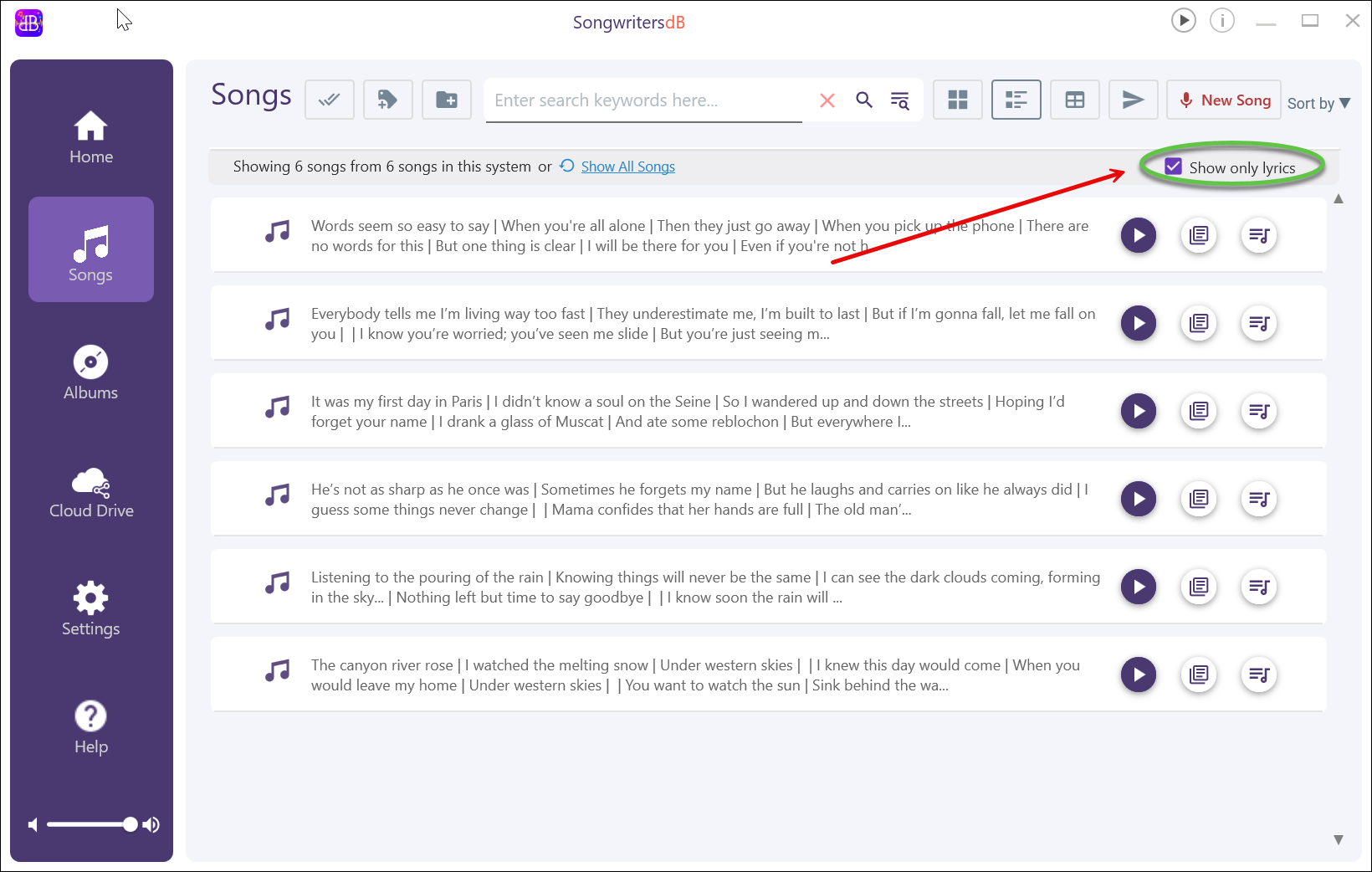Open the advanced search filter icon

900,100
